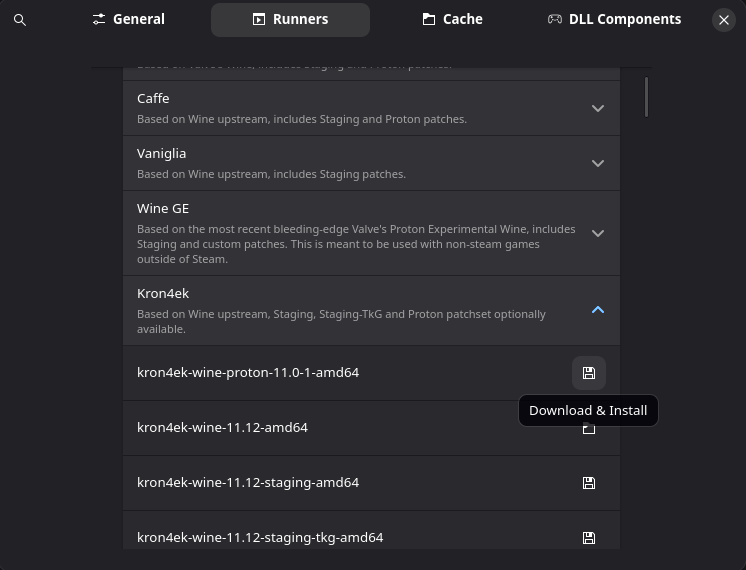Screen dimensions: 746x570
Task: Install kron4ek-wine-11.12-staging-amd64 using its save icon
Action: tap(589, 483)
